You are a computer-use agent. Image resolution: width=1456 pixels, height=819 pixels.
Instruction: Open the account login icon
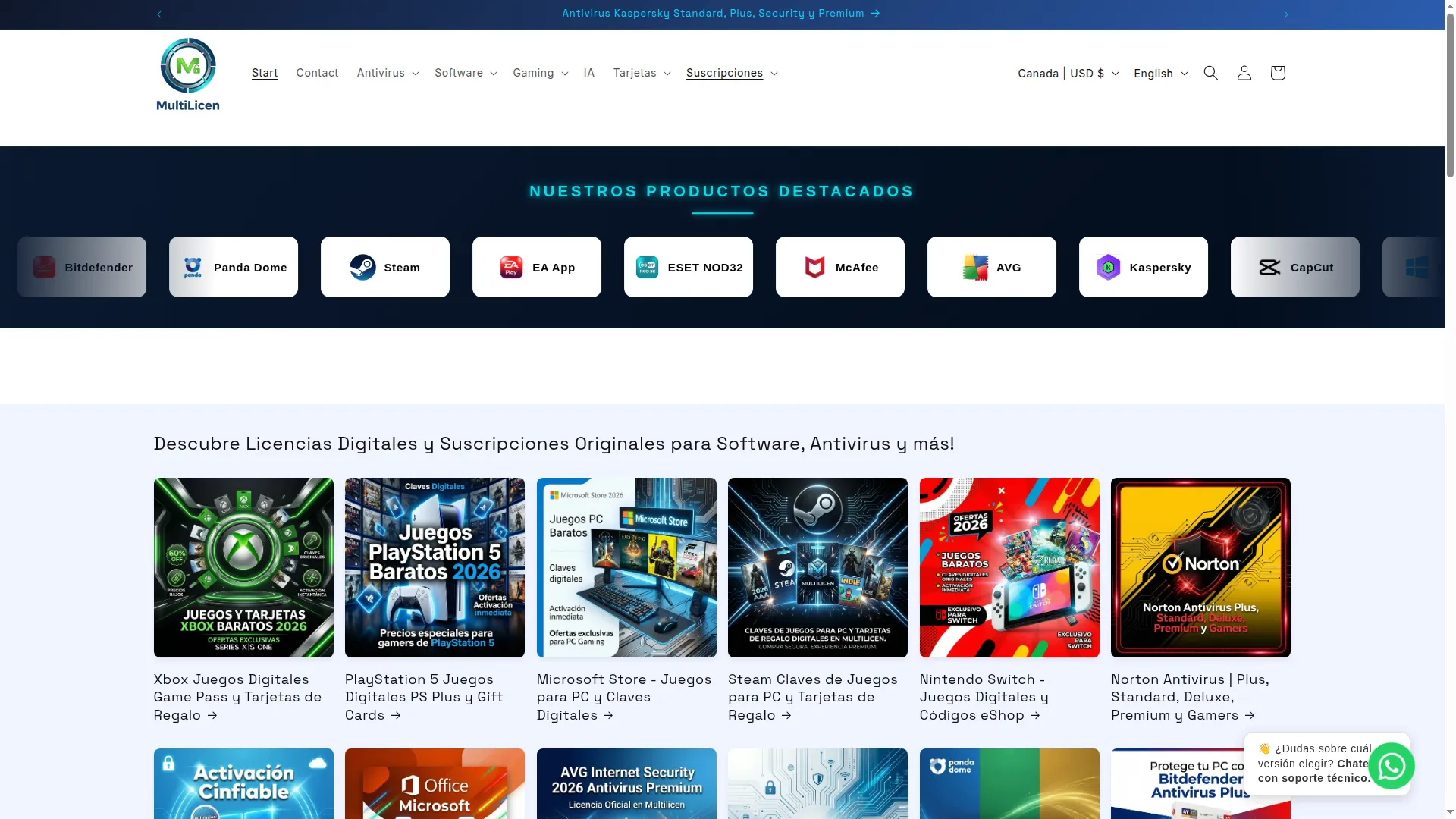coord(1244,73)
